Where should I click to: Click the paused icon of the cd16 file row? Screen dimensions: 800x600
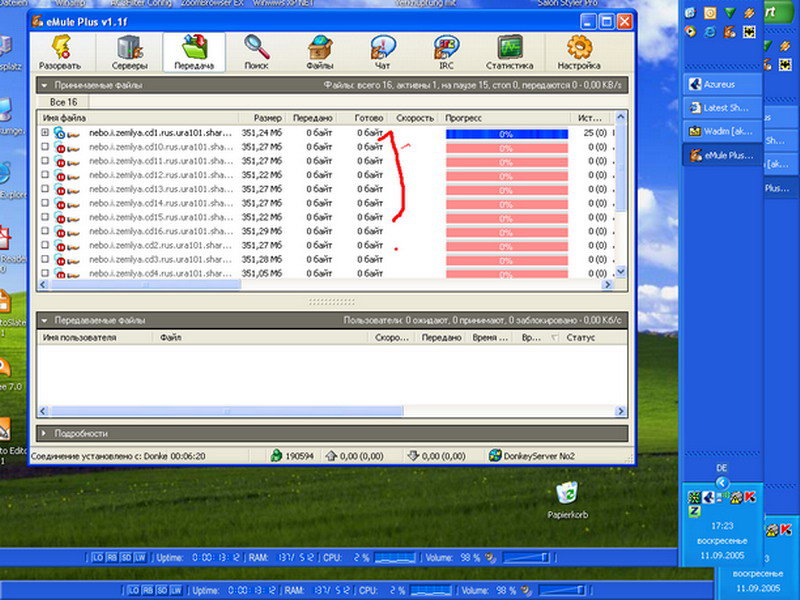pos(60,232)
